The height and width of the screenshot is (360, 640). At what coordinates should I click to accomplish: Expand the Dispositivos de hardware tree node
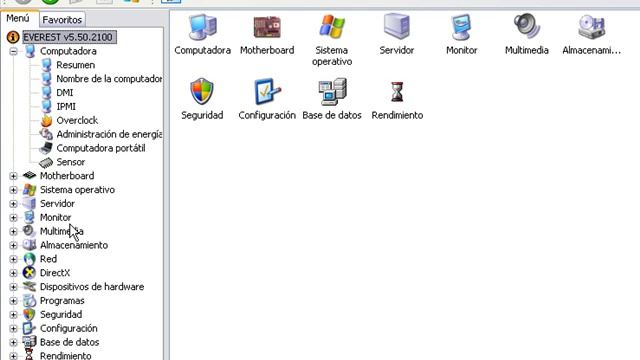coord(13,287)
